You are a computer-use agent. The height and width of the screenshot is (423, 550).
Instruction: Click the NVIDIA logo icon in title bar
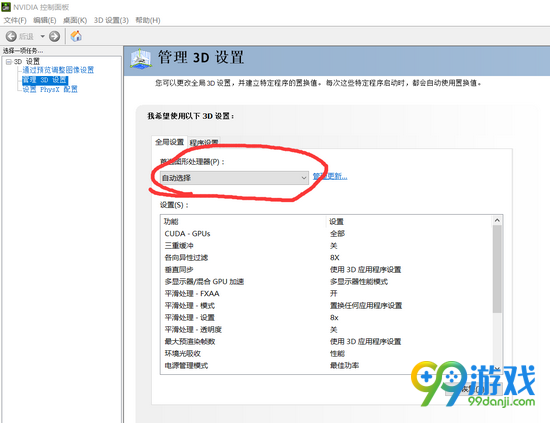(x=6, y=7)
